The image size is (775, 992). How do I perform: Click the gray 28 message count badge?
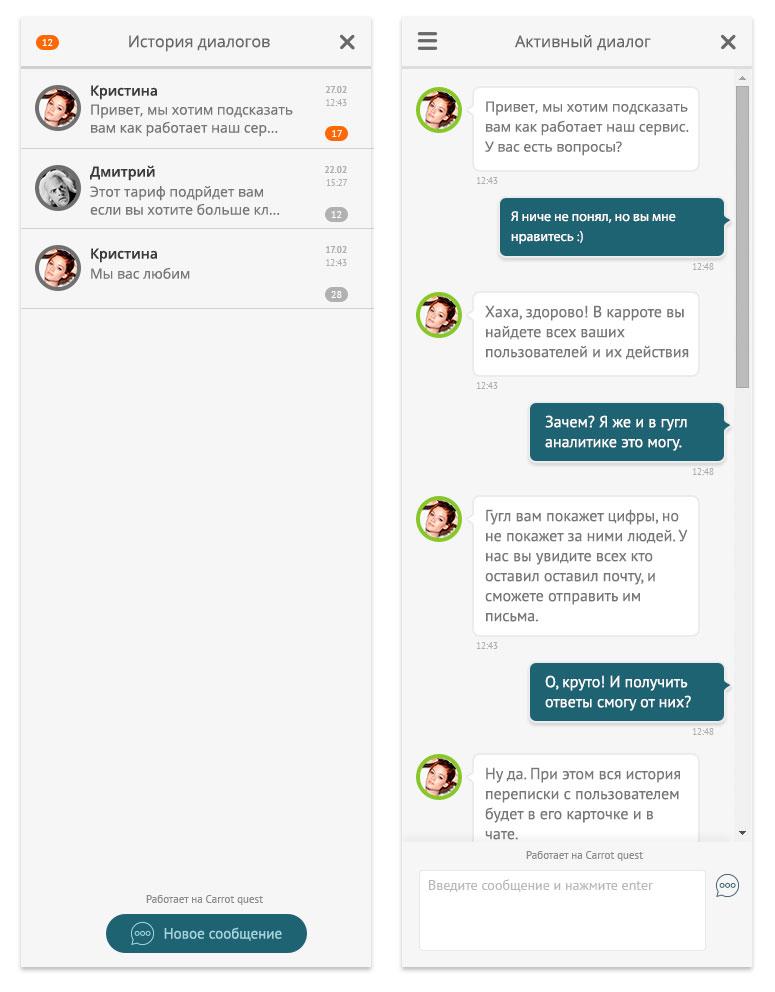(x=336, y=294)
